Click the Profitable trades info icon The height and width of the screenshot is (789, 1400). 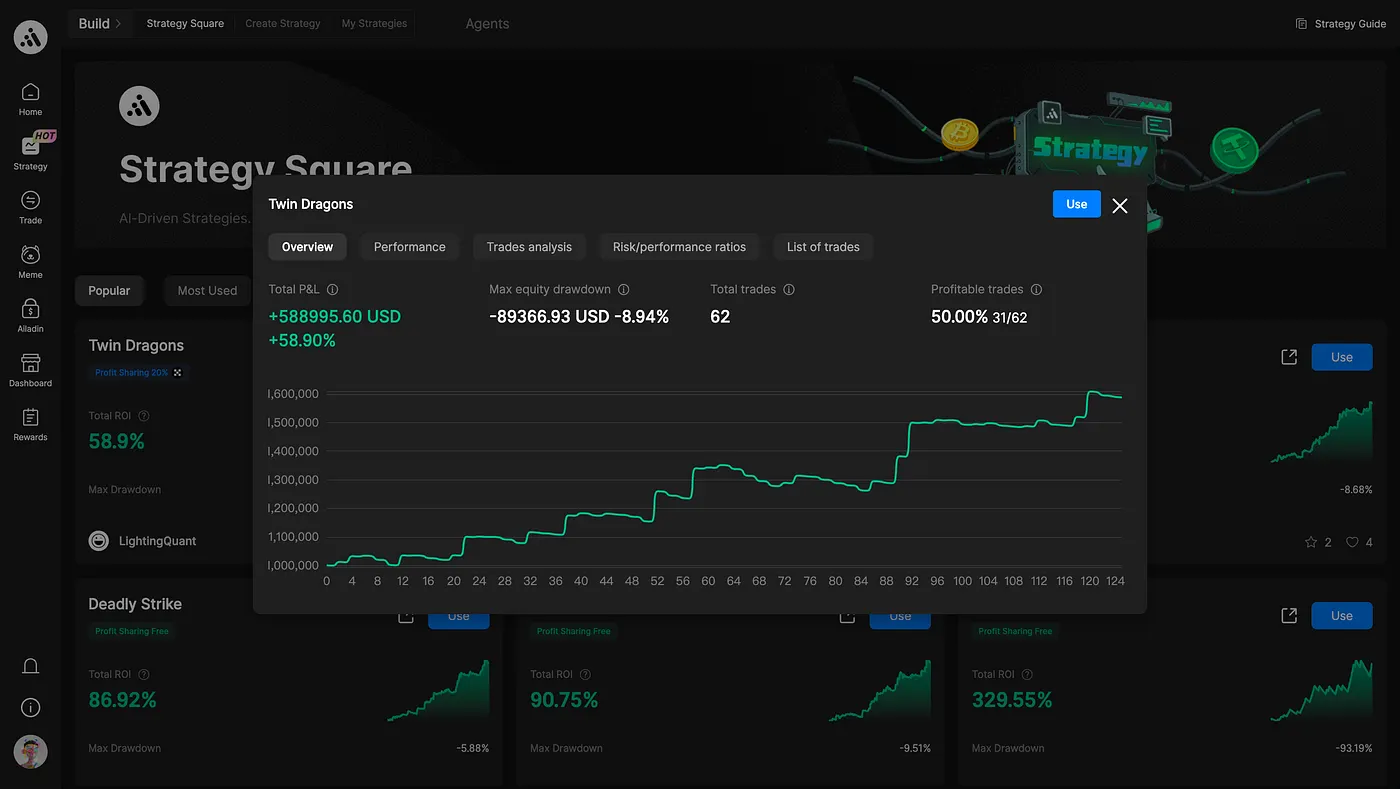click(x=1036, y=289)
